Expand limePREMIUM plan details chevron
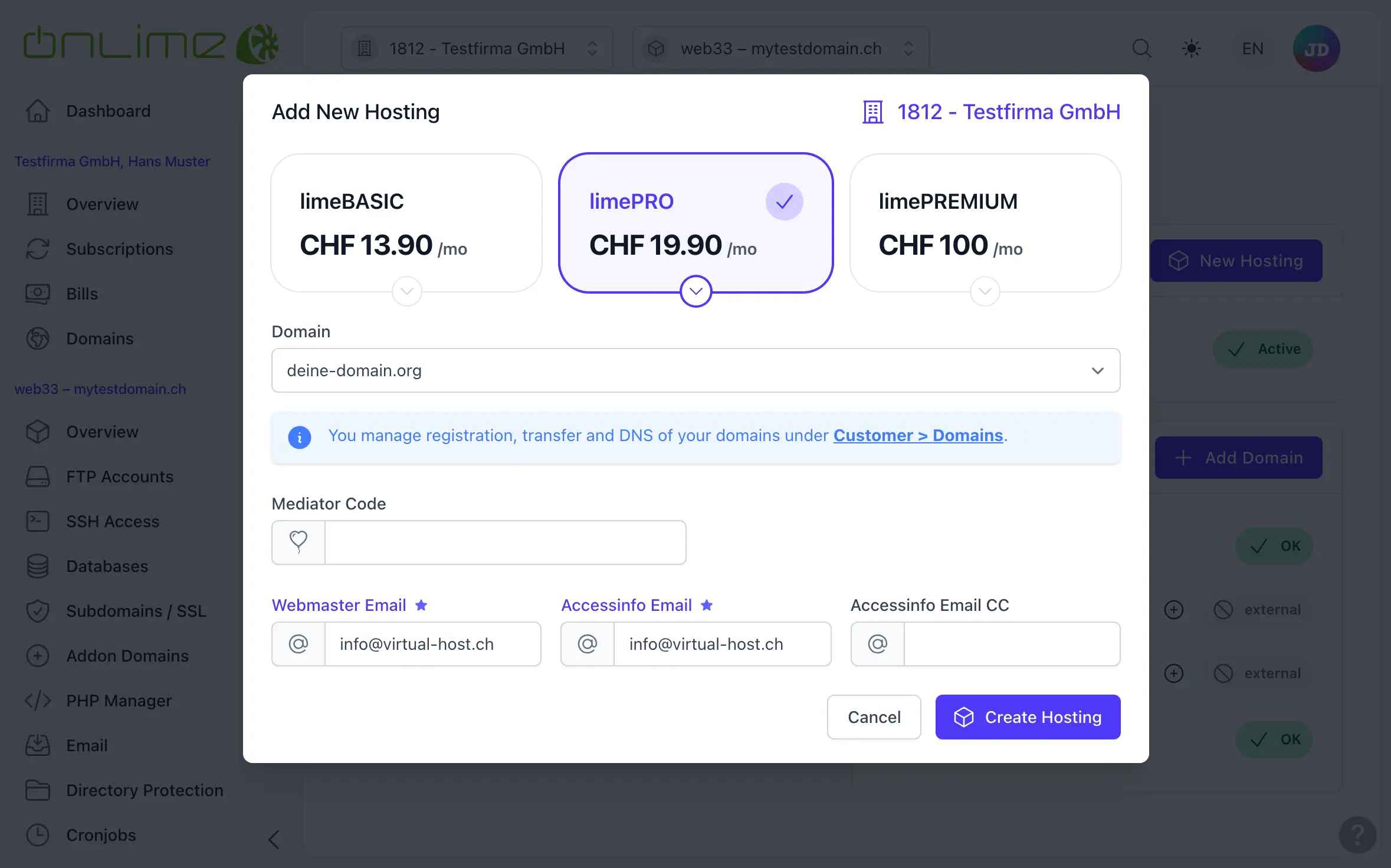Viewport: 1391px width, 868px height. pos(985,291)
